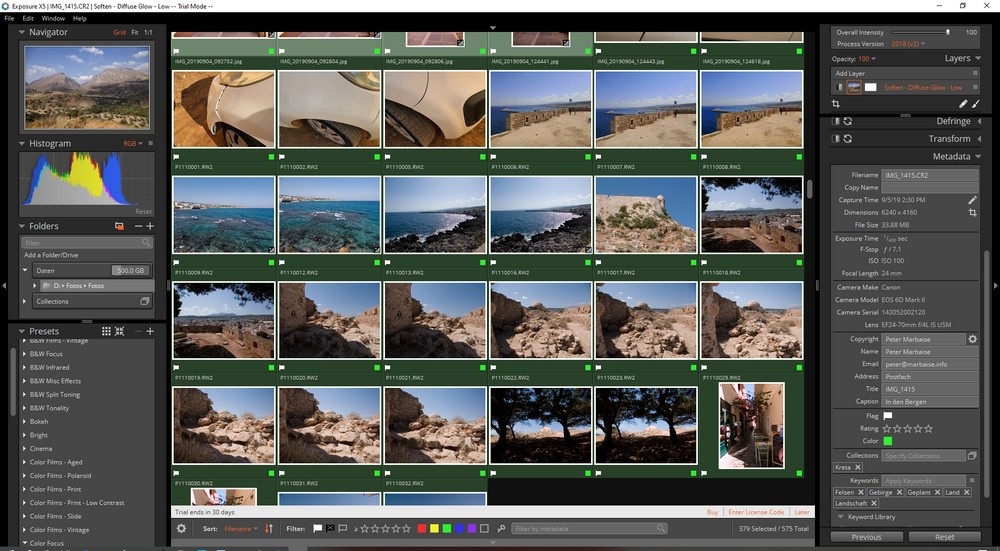Filter by blue color label
Image resolution: width=1000 pixels, height=551 pixels.
[x=459, y=529]
